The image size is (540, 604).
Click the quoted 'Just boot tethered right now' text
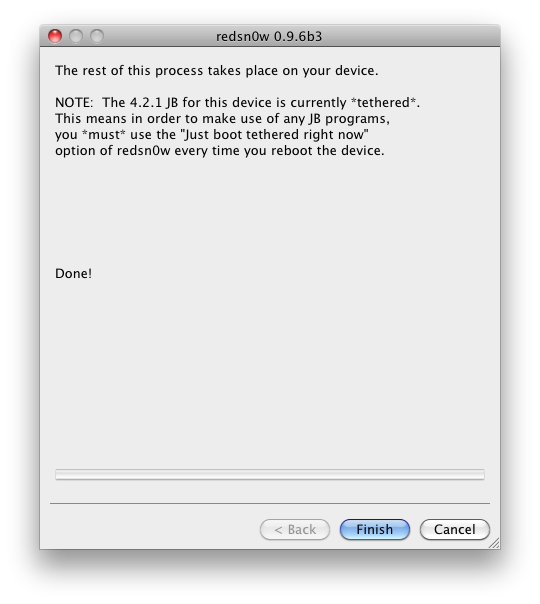pos(274,134)
